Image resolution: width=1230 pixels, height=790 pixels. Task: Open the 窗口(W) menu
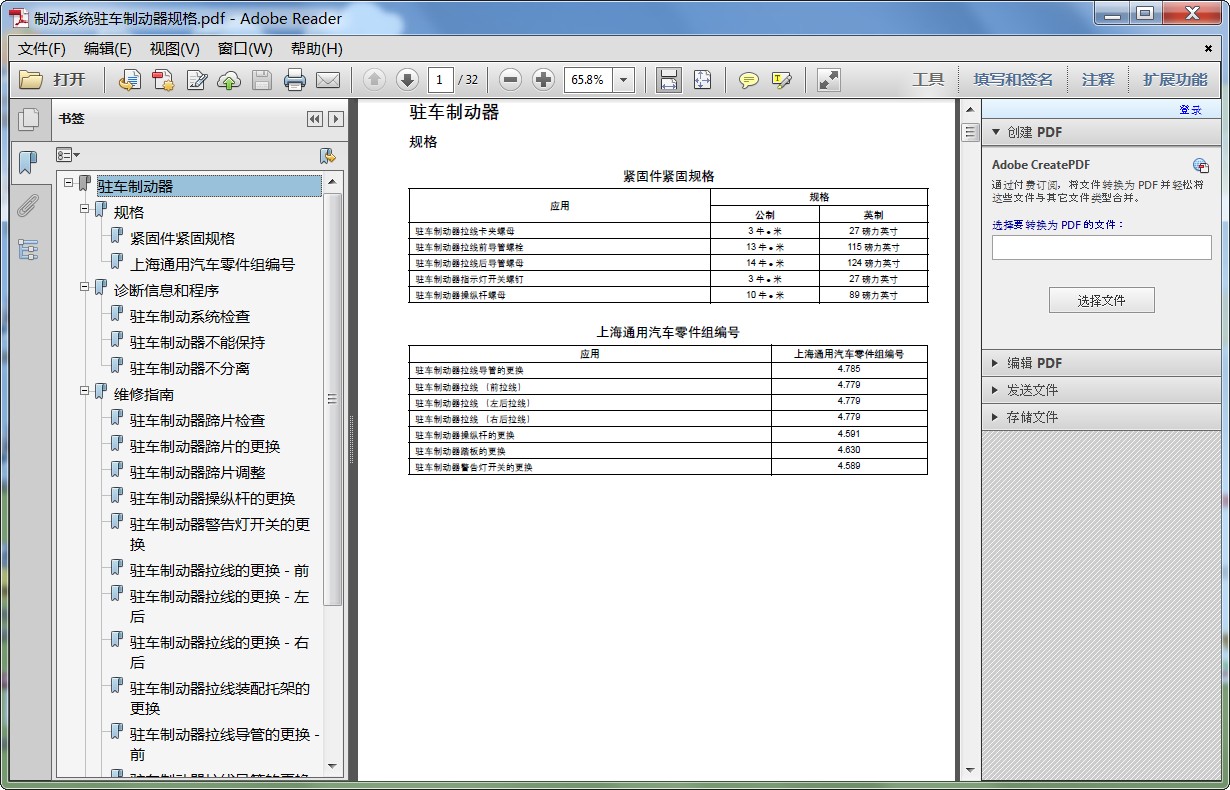pos(245,48)
